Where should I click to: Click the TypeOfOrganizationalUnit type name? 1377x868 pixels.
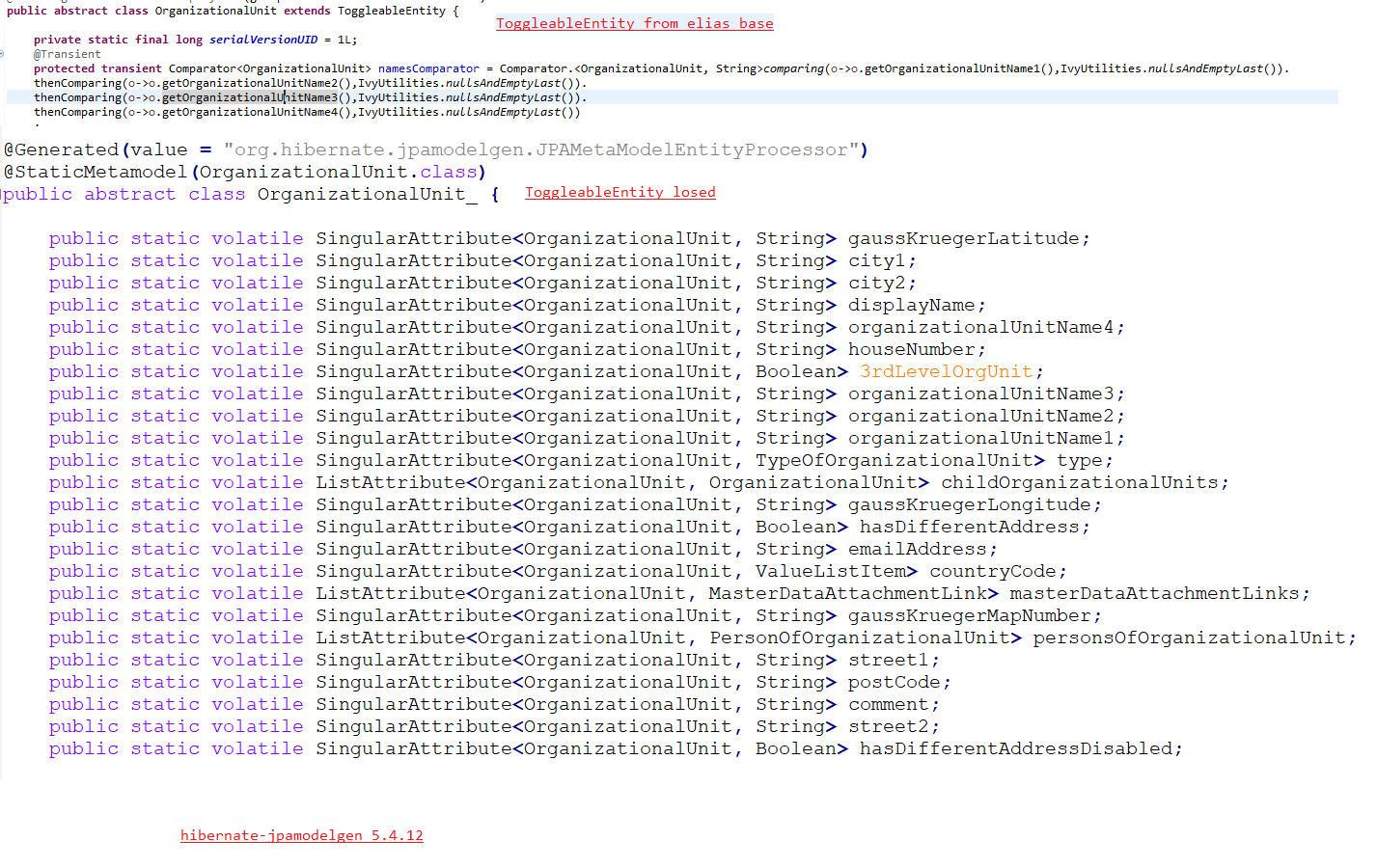click(895, 460)
